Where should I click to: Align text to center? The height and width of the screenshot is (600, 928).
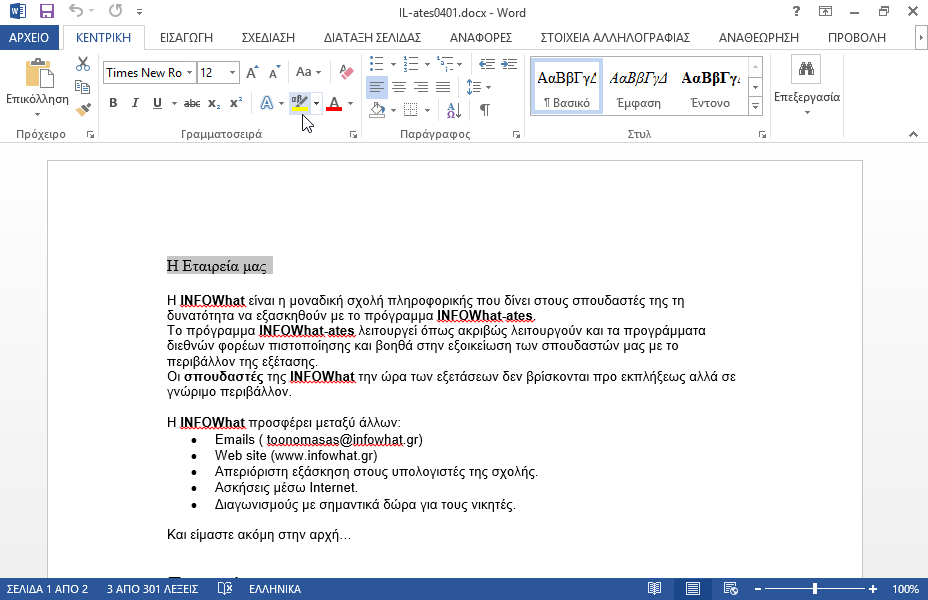[x=399, y=87]
